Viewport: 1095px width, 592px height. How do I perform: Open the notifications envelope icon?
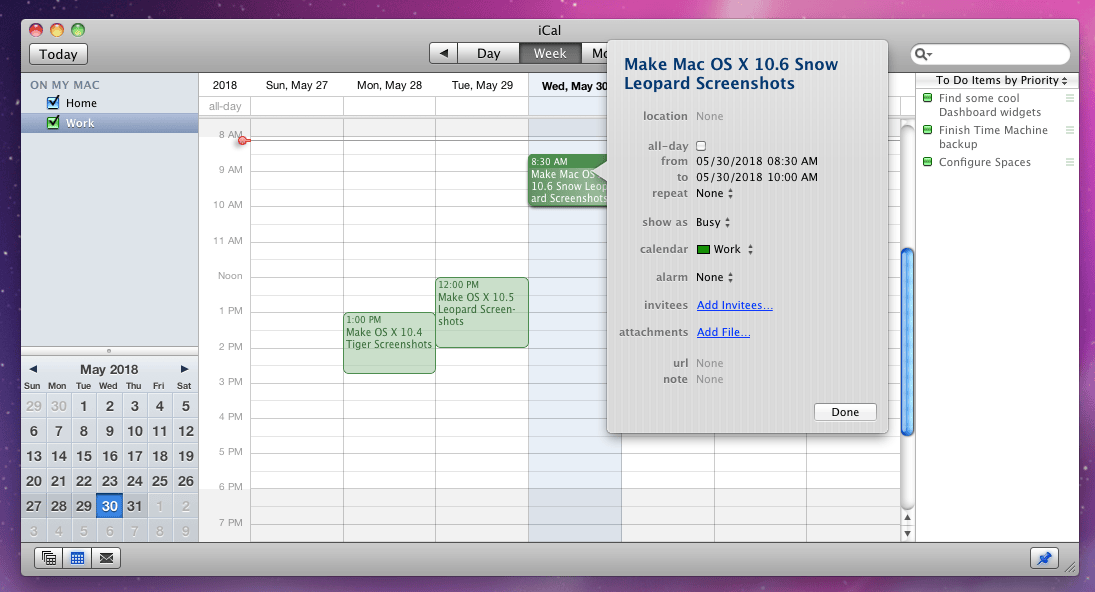click(106, 558)
